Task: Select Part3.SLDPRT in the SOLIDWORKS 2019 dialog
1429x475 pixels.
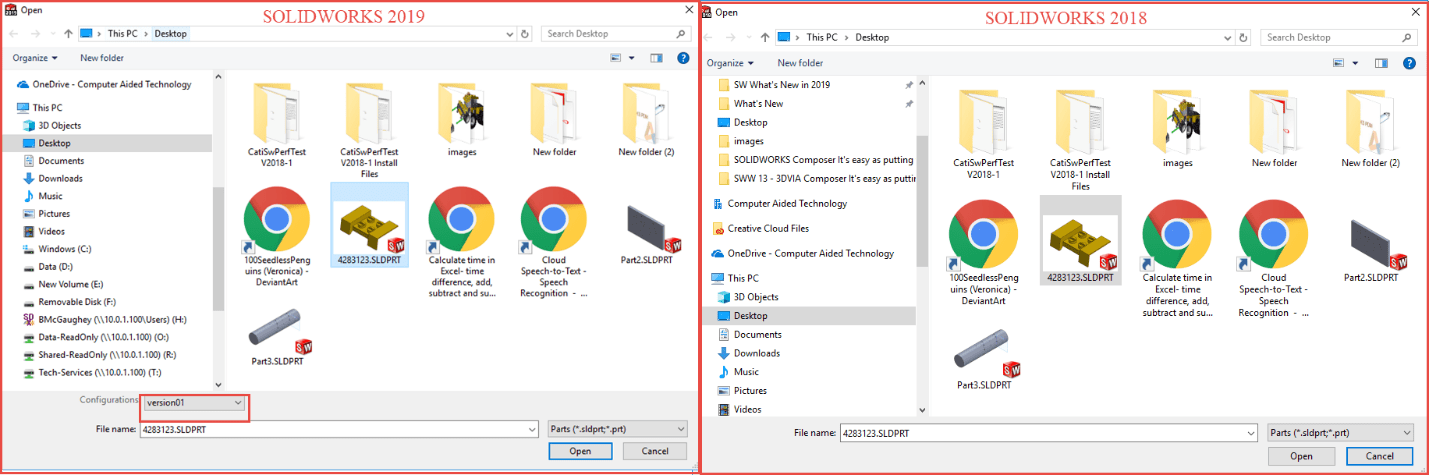Action: coord(277,340)
